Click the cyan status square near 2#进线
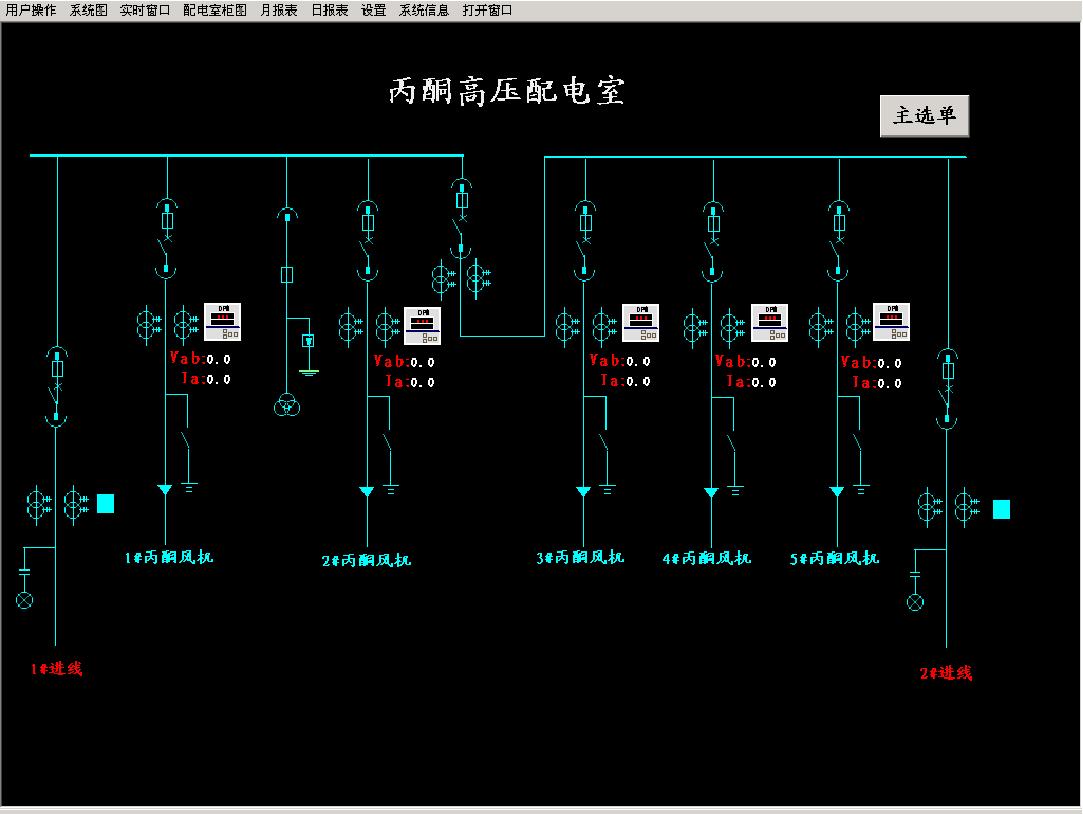This screenshot has width=1083, height=814. point(1001,510)
